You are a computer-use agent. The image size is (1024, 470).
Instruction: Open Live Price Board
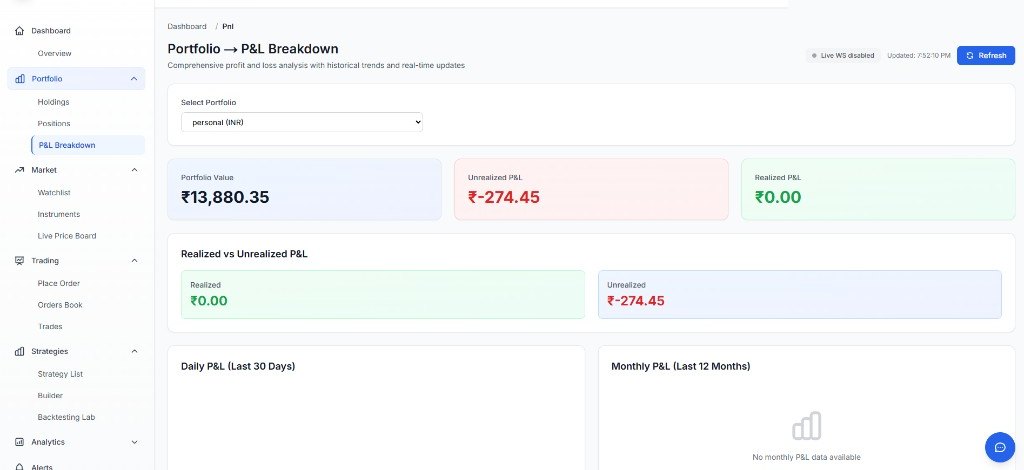(67, 236)
